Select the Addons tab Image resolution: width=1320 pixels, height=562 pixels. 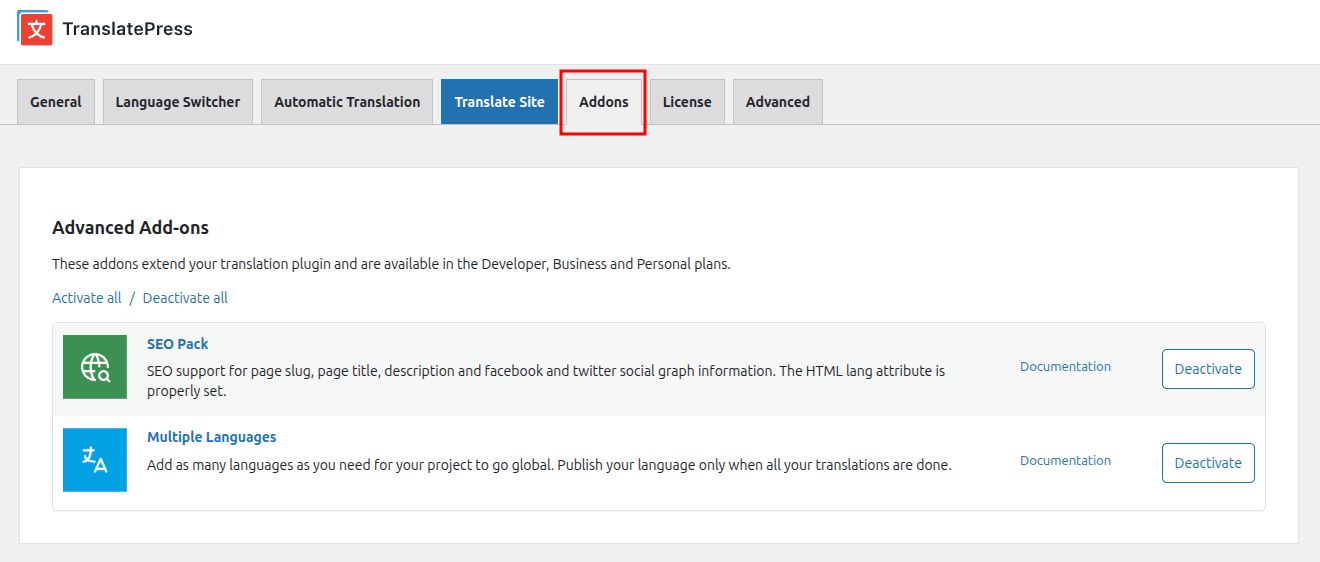[604, 102]
